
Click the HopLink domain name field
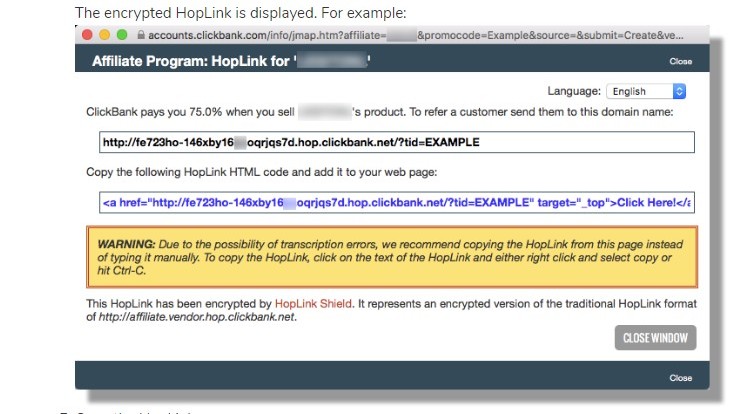(396, 142)
